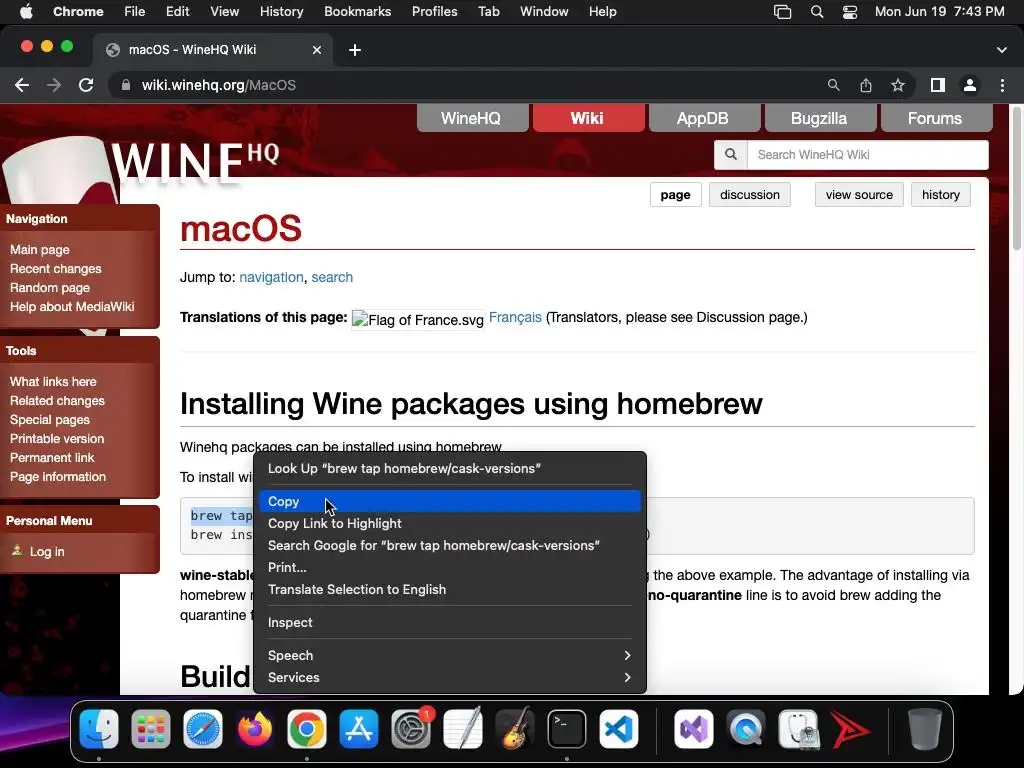Open Finder from the dock
Image resolution: width=1024 pixels, height=768 pixels.
pyautogui.click(x=99, y=729)
